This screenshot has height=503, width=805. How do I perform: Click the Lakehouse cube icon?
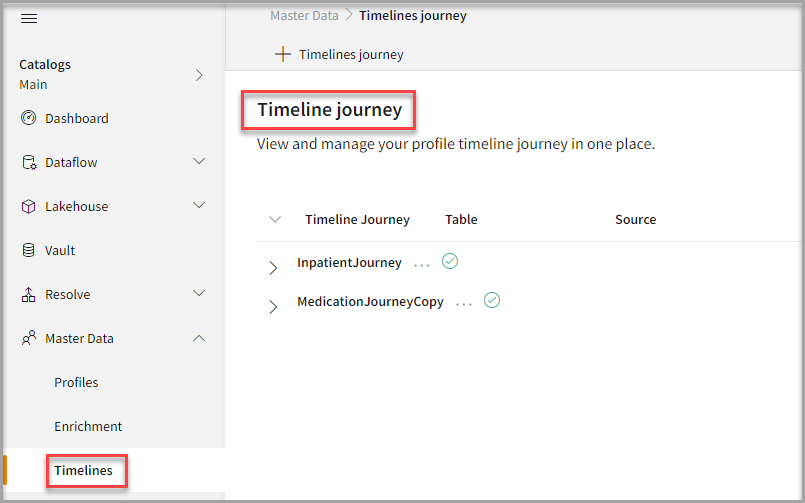pyautogui.click(x=29, y=206)
